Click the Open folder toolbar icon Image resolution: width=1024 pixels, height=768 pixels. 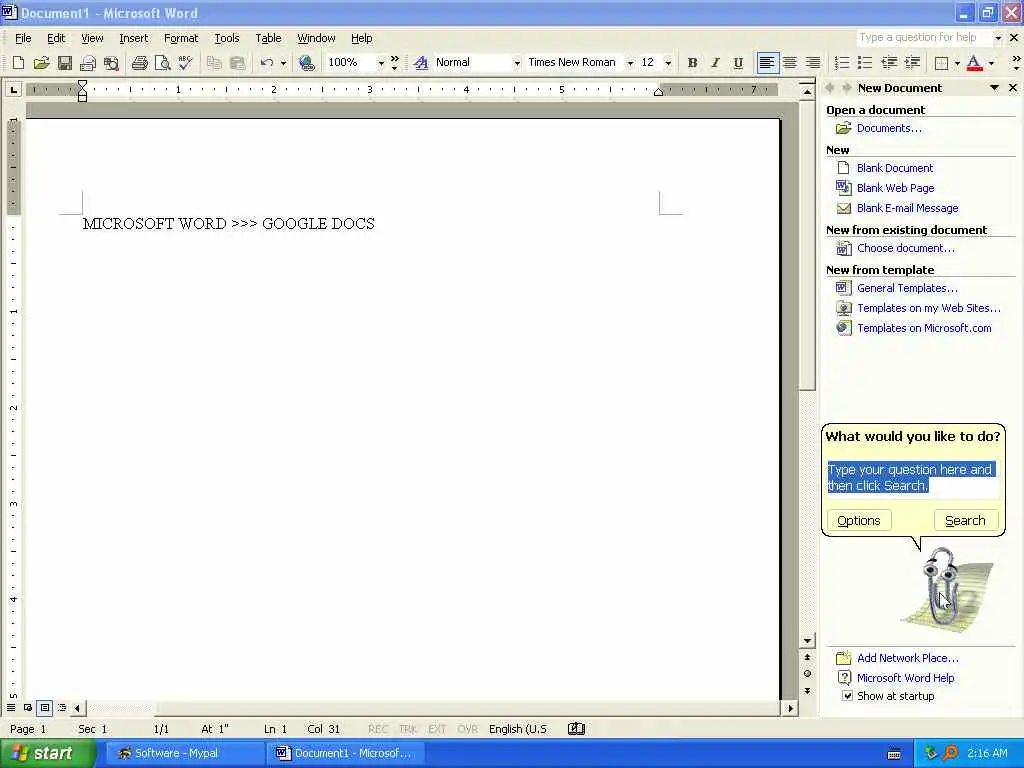(x=41, y=63)
